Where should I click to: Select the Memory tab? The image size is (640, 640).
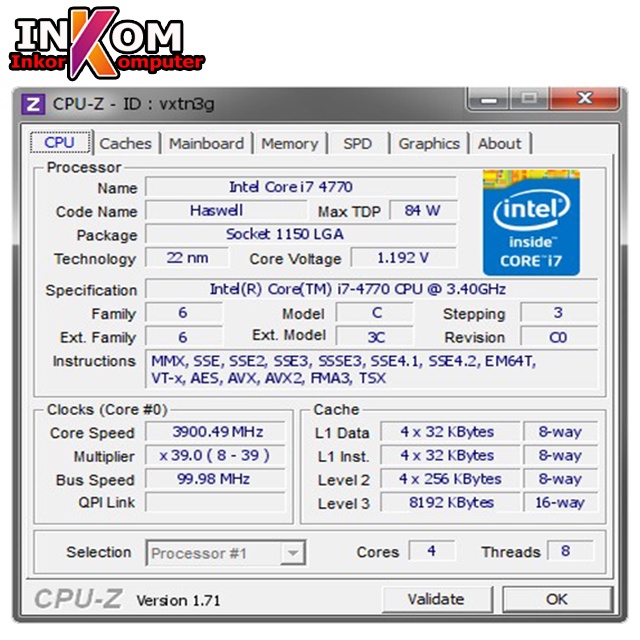(289, 144)
